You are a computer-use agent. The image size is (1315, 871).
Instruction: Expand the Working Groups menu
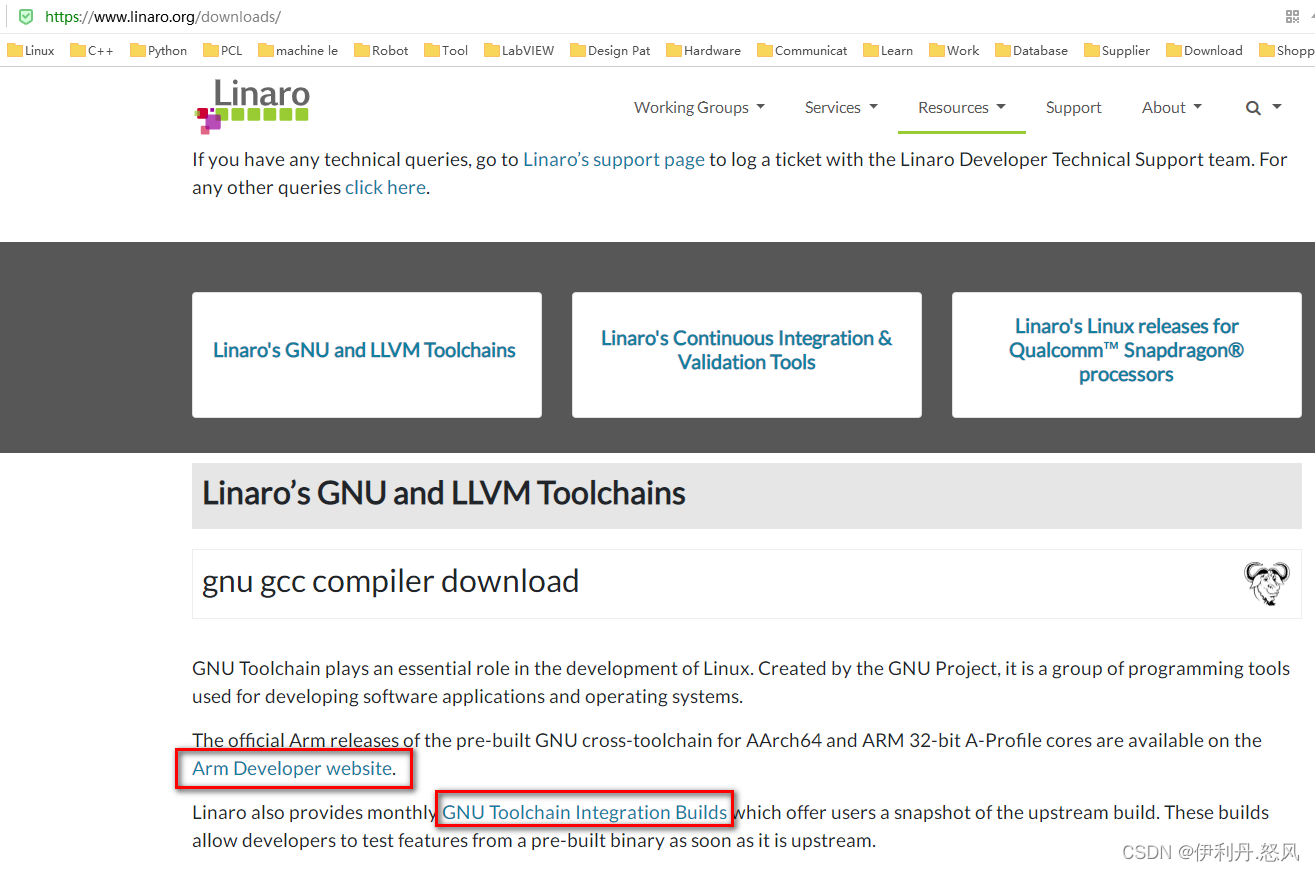tap(699, 108)
